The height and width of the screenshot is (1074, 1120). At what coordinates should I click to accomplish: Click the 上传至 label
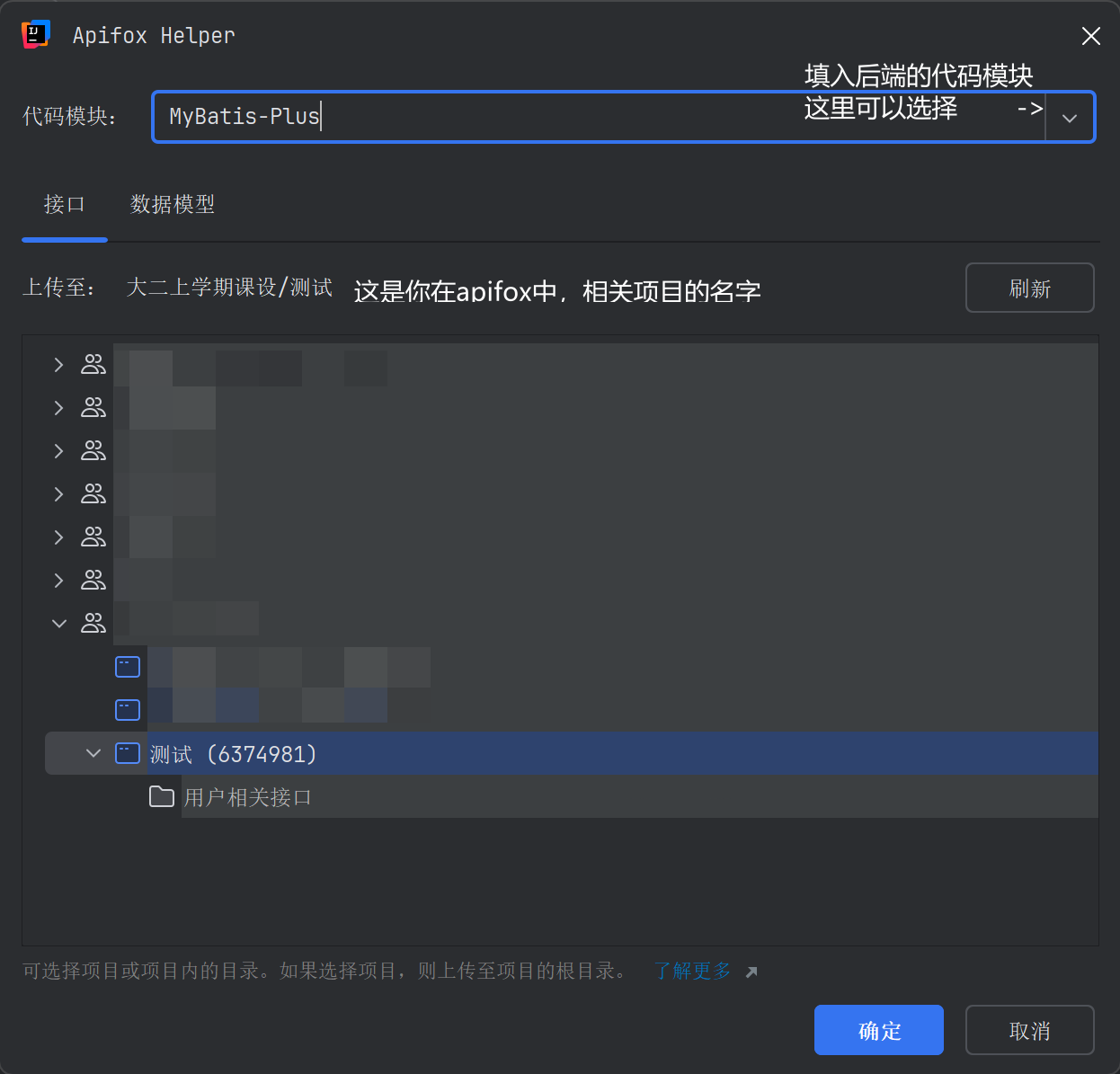coord(58,288)
